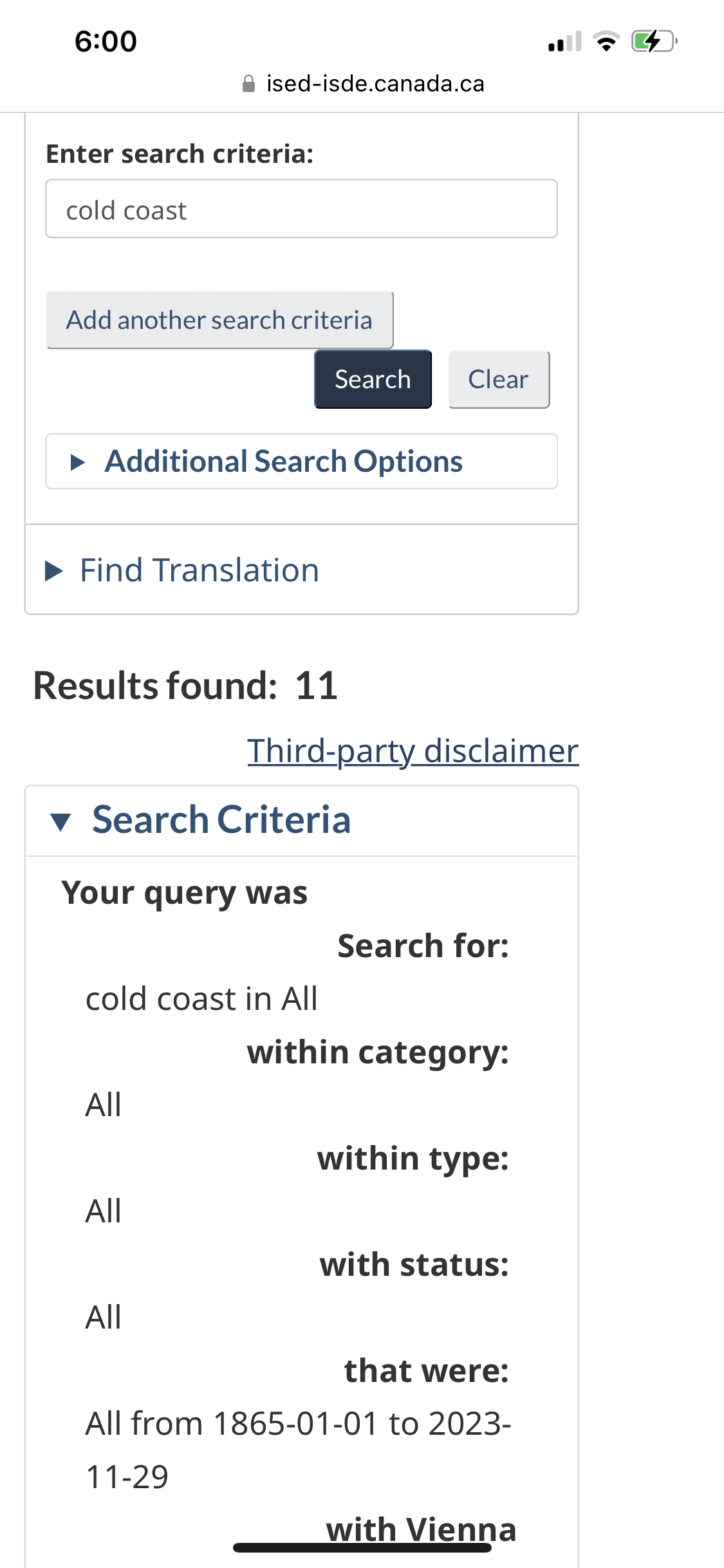This screenshot has width=724, height=1568.
Task: Expand Additional Search Options section
Action: pos(283,462)
